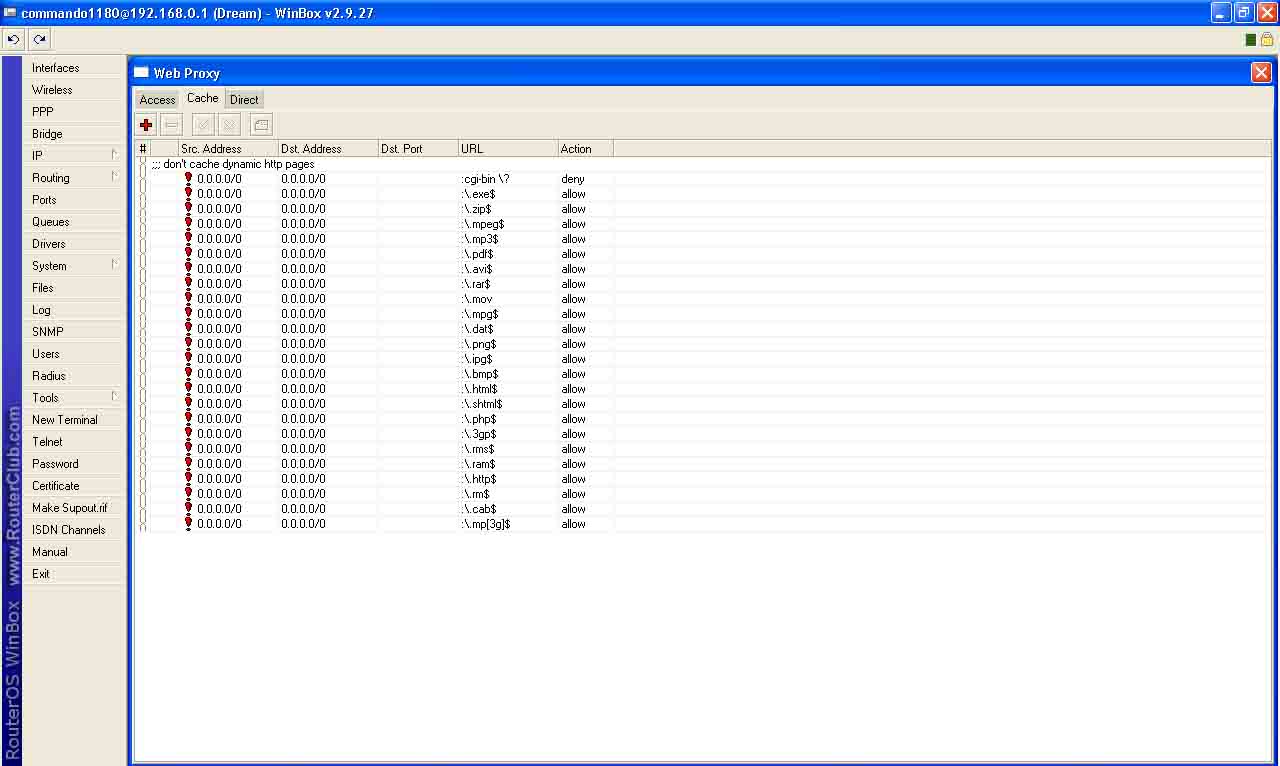Expand the Routing submenu
The height and width of the screenshot is (766, 1280).
73,178
